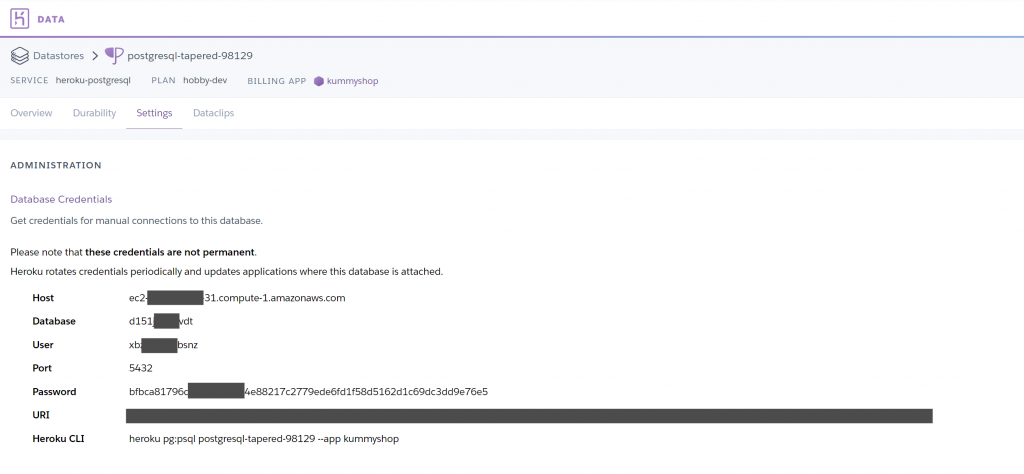Switch to the Overview tab
This screenshot has height=474, width=1024.
tap(31, 113)
